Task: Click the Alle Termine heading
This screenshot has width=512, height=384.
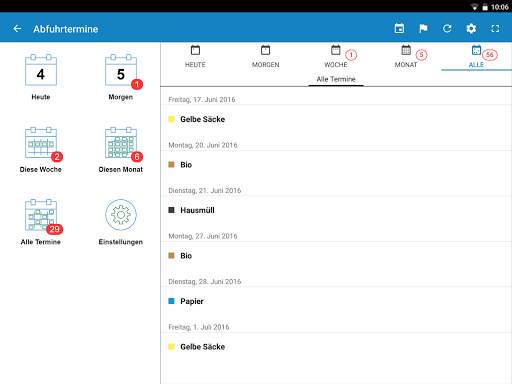Action: point(336,79)
